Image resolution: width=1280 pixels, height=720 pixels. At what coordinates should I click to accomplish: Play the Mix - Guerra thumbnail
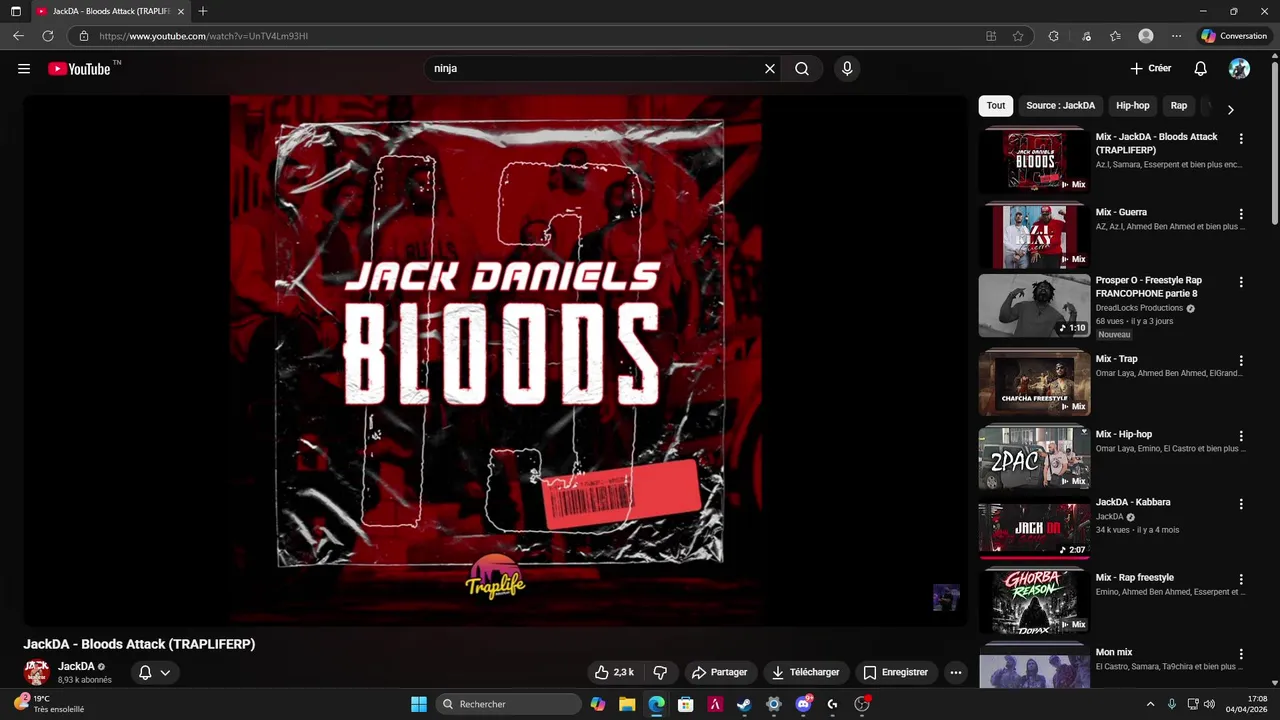(x=1034, y=236)
